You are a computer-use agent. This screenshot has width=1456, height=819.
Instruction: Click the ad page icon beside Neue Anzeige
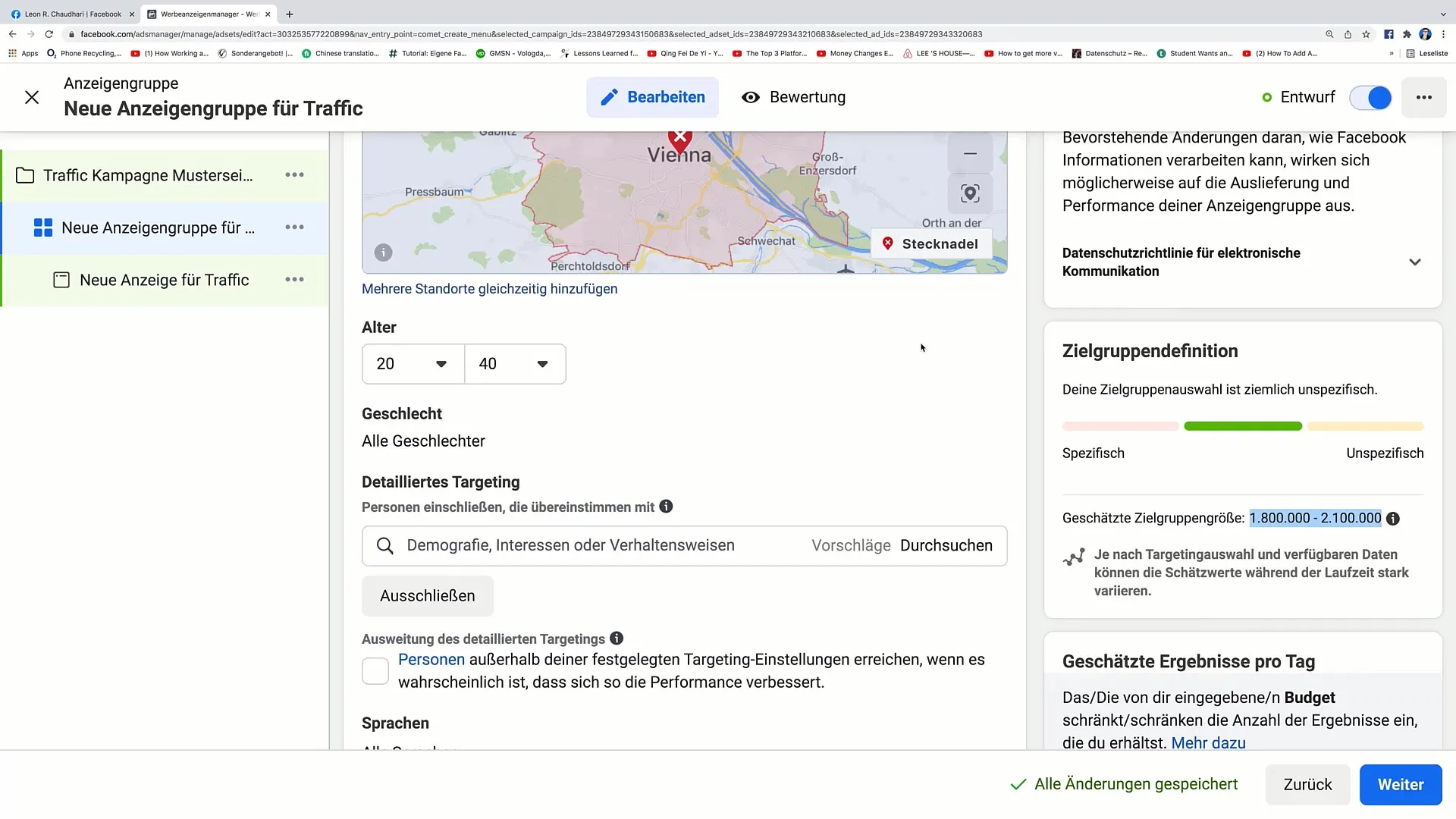[x=61, y=280]
